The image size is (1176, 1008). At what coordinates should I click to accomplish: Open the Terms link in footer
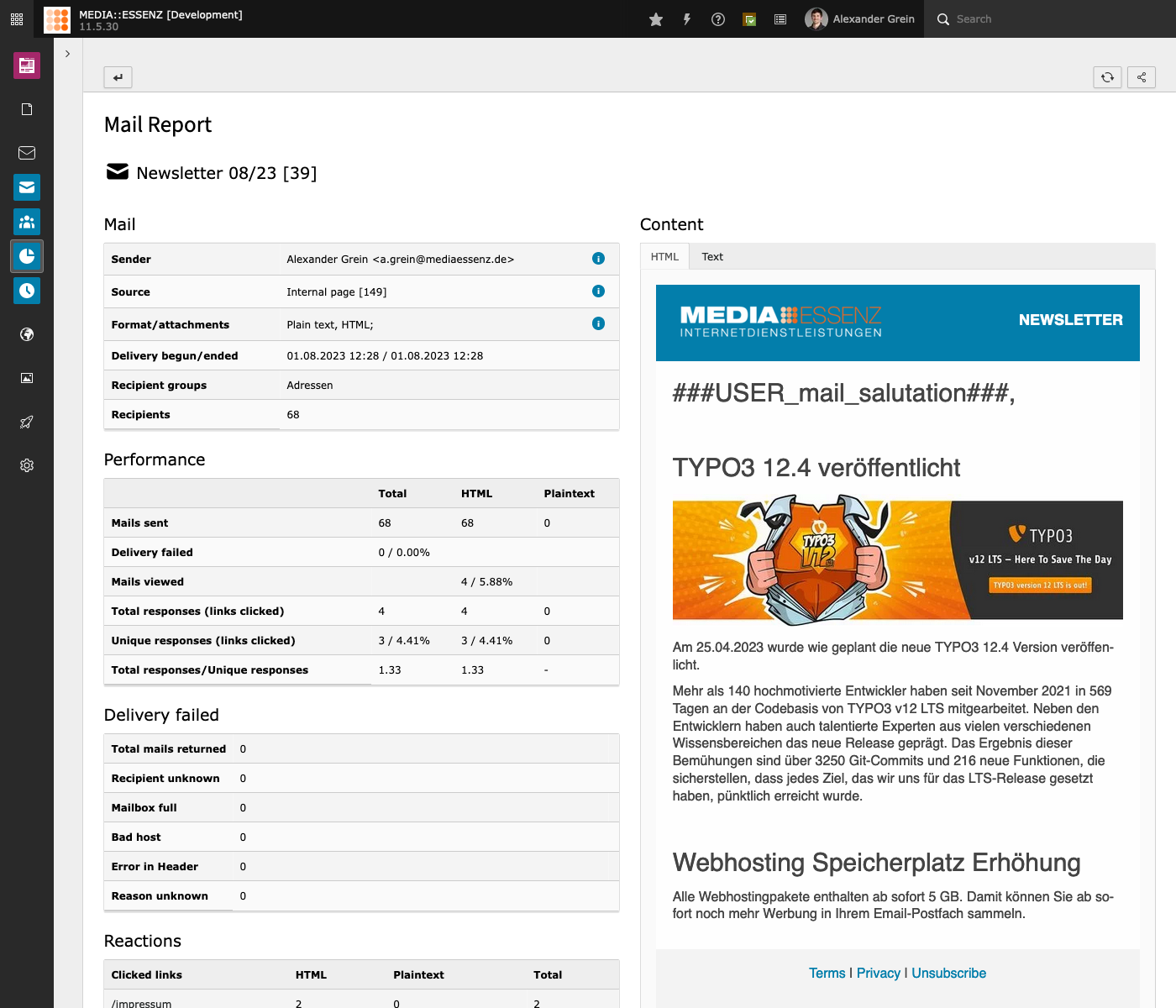click(x=827, y=973)
